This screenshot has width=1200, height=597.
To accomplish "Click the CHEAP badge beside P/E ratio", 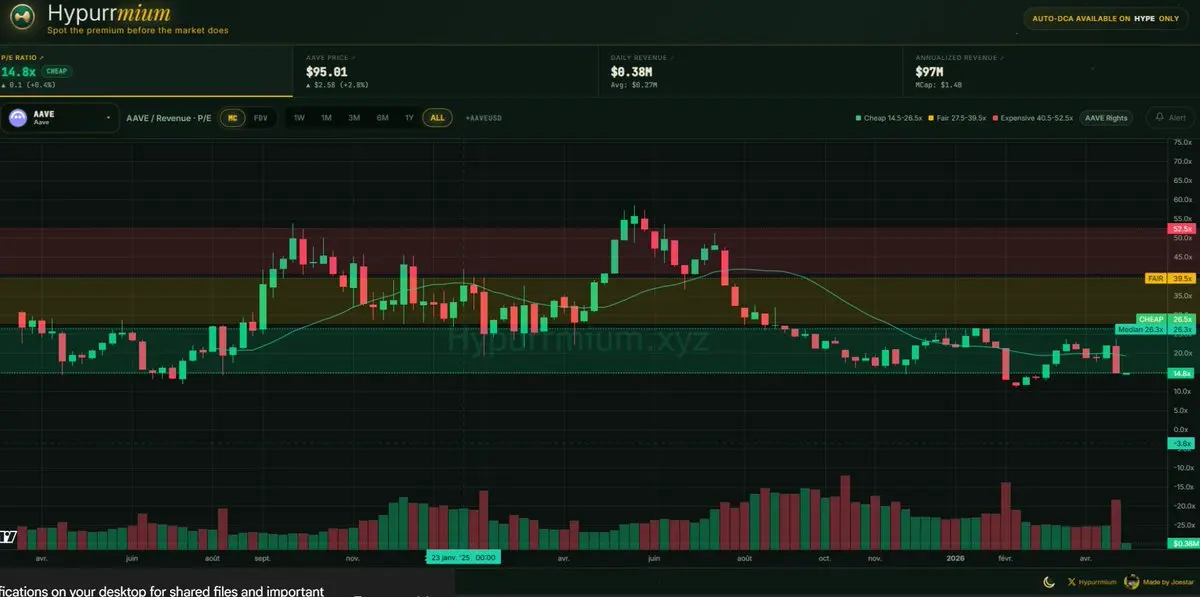I will 56,72.
